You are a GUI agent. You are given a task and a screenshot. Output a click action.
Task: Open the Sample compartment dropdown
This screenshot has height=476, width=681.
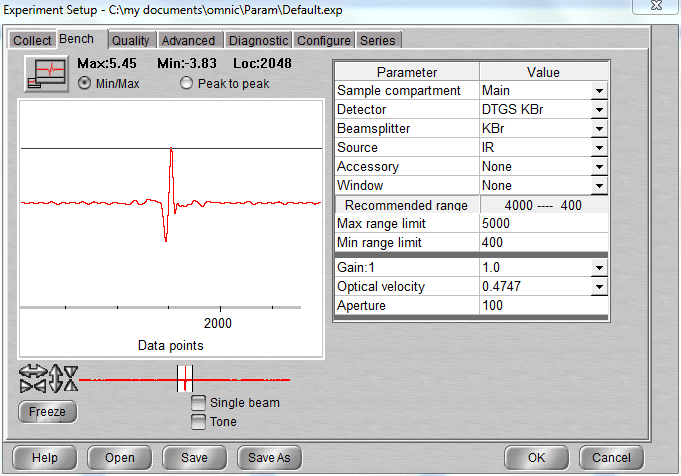[x=598, y=91]
